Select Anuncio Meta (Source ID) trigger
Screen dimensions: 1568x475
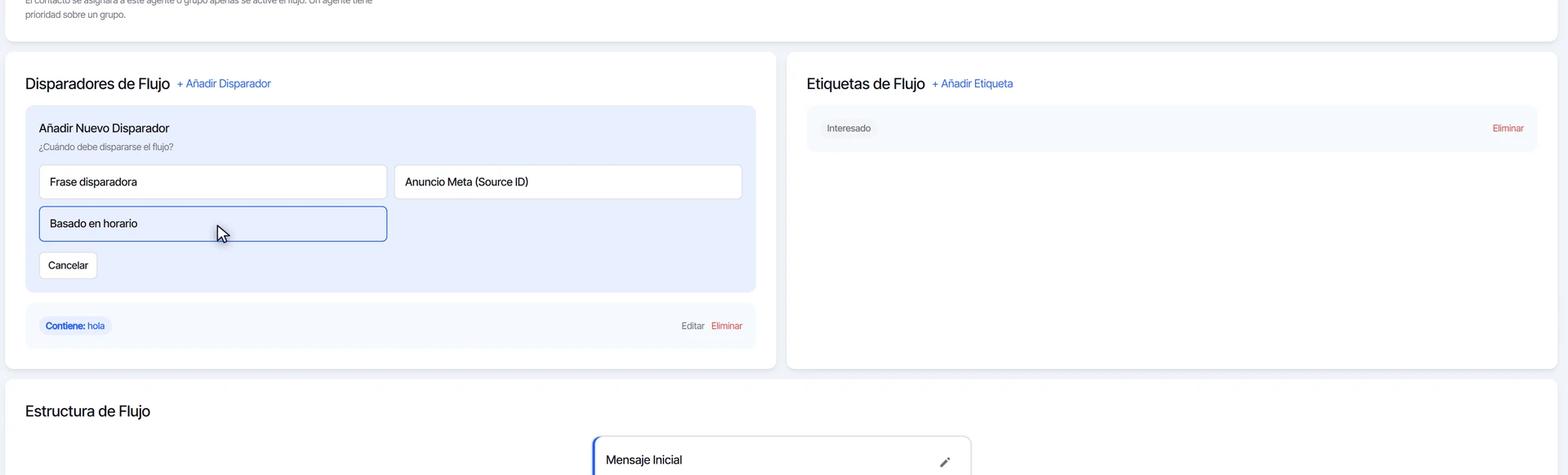click(x=568, y=182)
